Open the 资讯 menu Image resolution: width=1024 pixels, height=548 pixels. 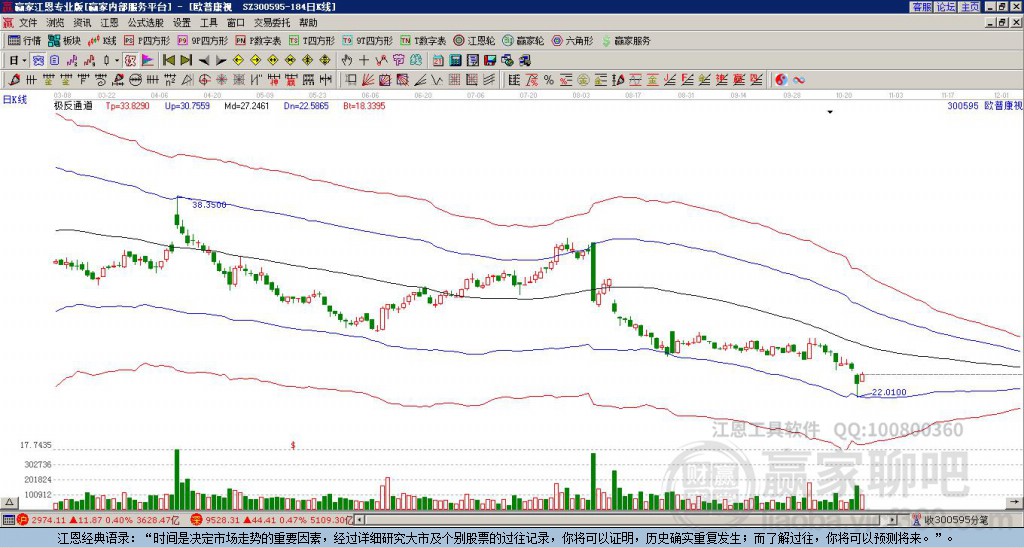pos(82,23)
